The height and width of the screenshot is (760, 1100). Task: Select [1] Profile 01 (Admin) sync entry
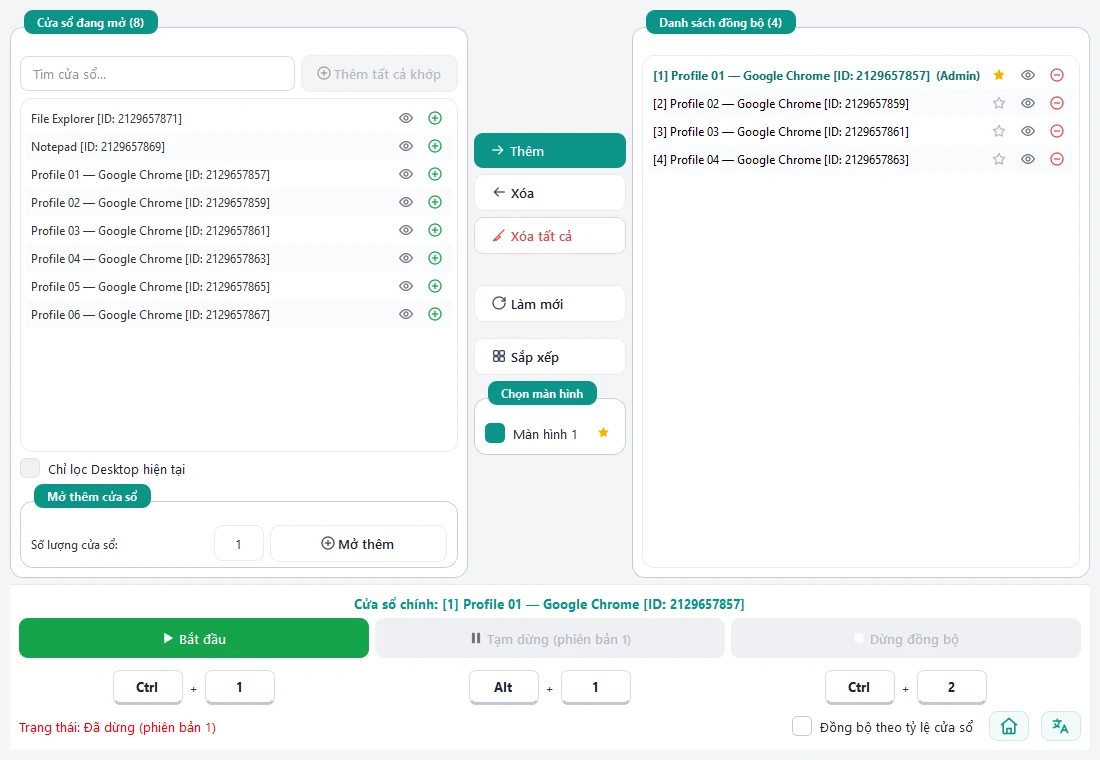[x=860, y=75]
